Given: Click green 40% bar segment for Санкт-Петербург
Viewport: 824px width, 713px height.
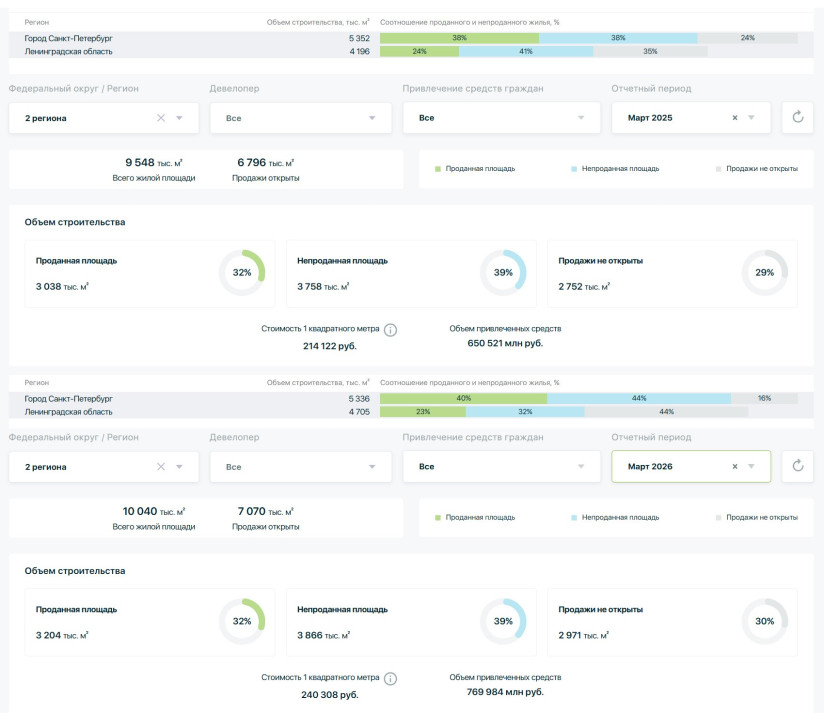Looking at the screenshot, I should click(x=463, y=398).
